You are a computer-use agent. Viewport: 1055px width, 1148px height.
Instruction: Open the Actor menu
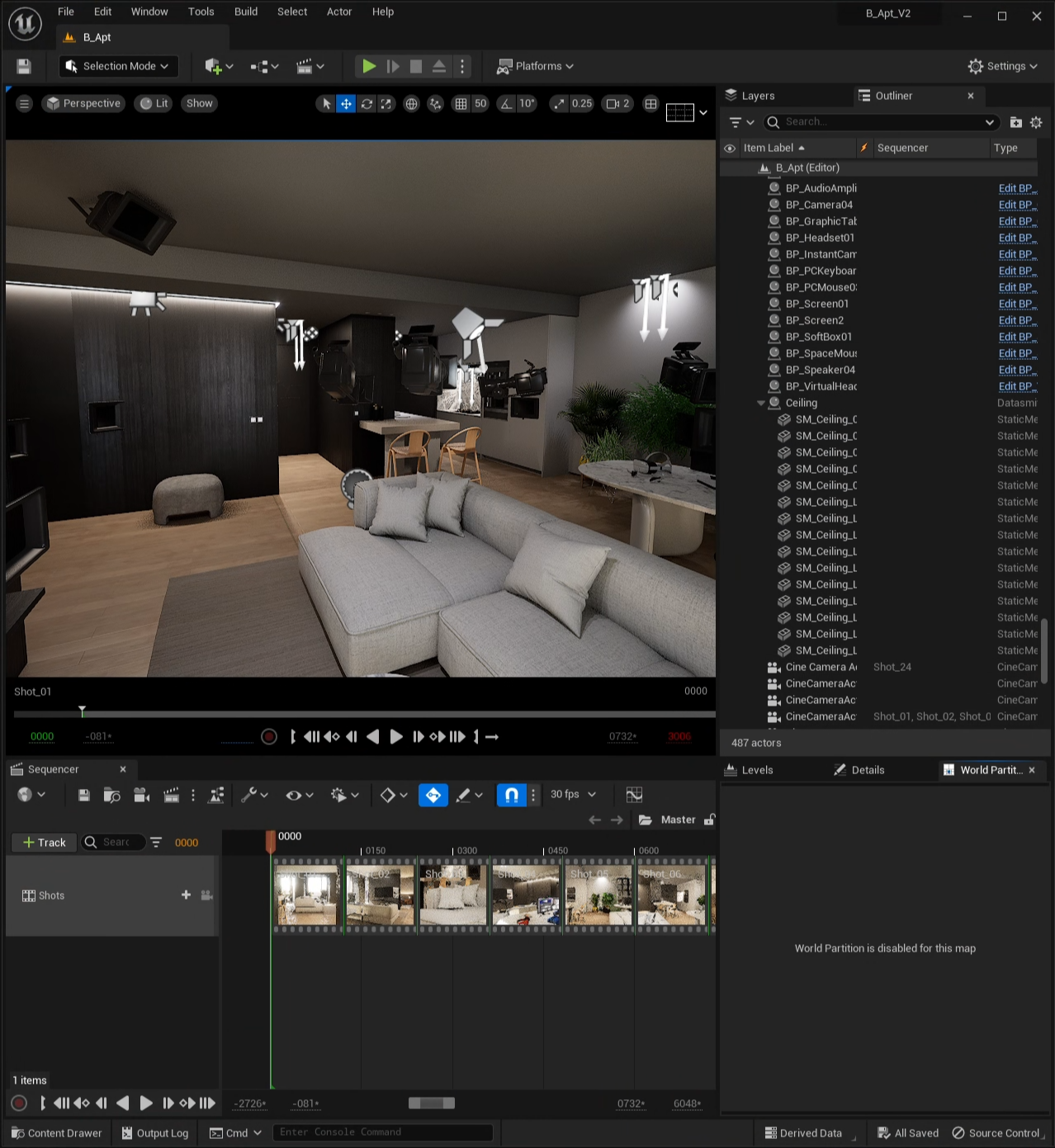tap(339, 12)
